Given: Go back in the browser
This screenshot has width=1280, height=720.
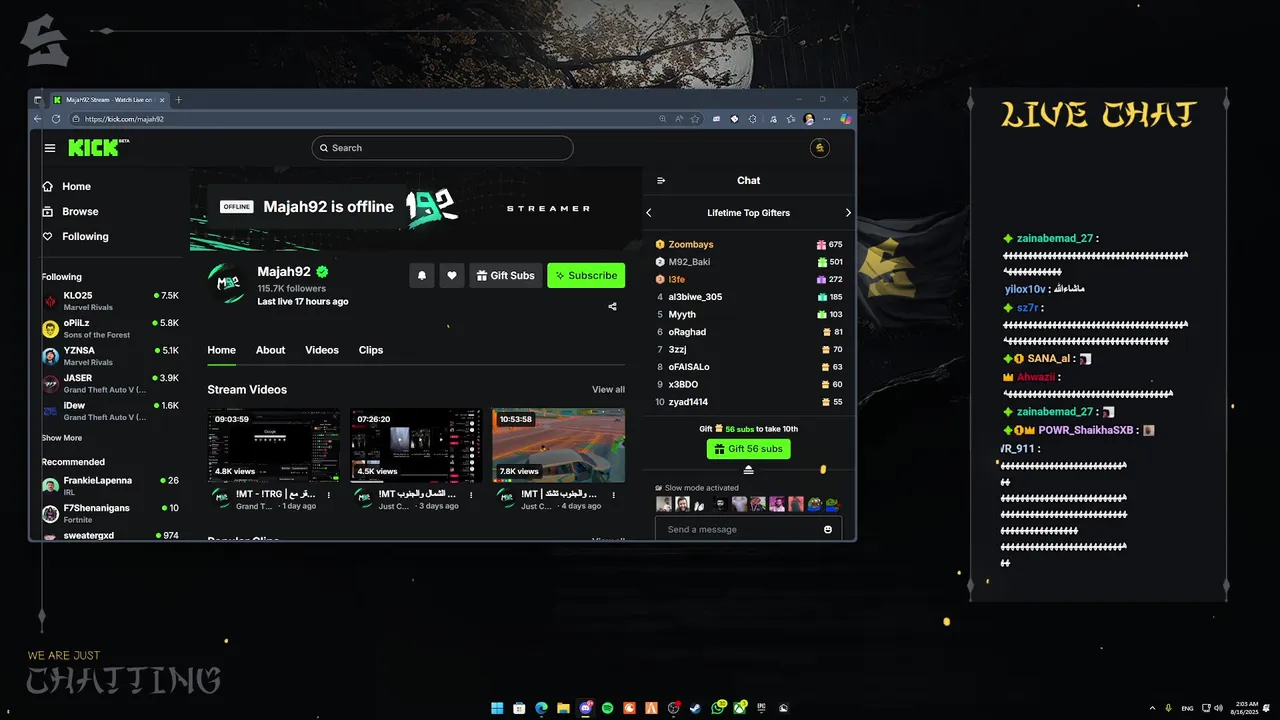Looking at the screenshot, I should (38, 119).
